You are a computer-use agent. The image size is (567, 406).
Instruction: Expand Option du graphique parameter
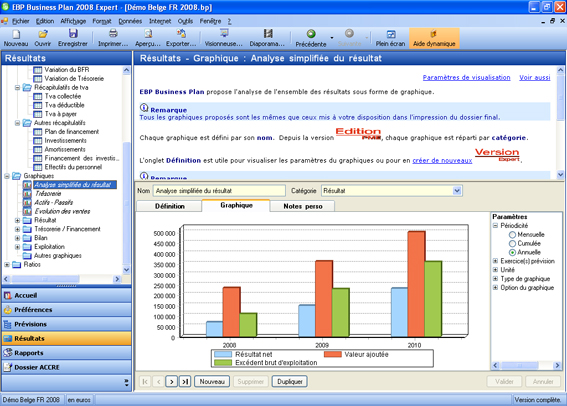495,288
